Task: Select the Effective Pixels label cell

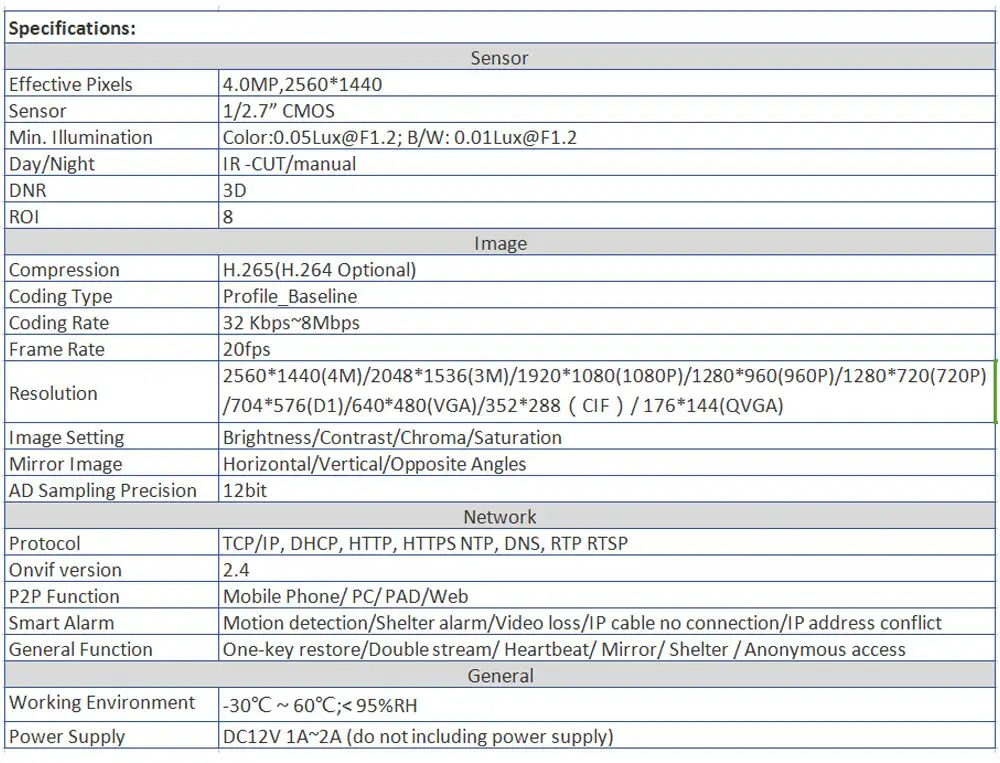Action: pos(112,84)
